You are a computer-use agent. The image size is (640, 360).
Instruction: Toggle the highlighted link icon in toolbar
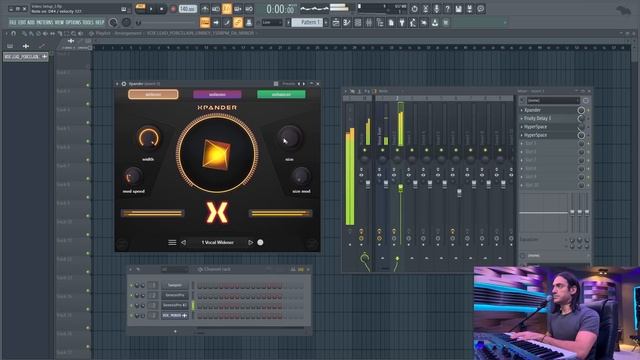tap(238, 22)
